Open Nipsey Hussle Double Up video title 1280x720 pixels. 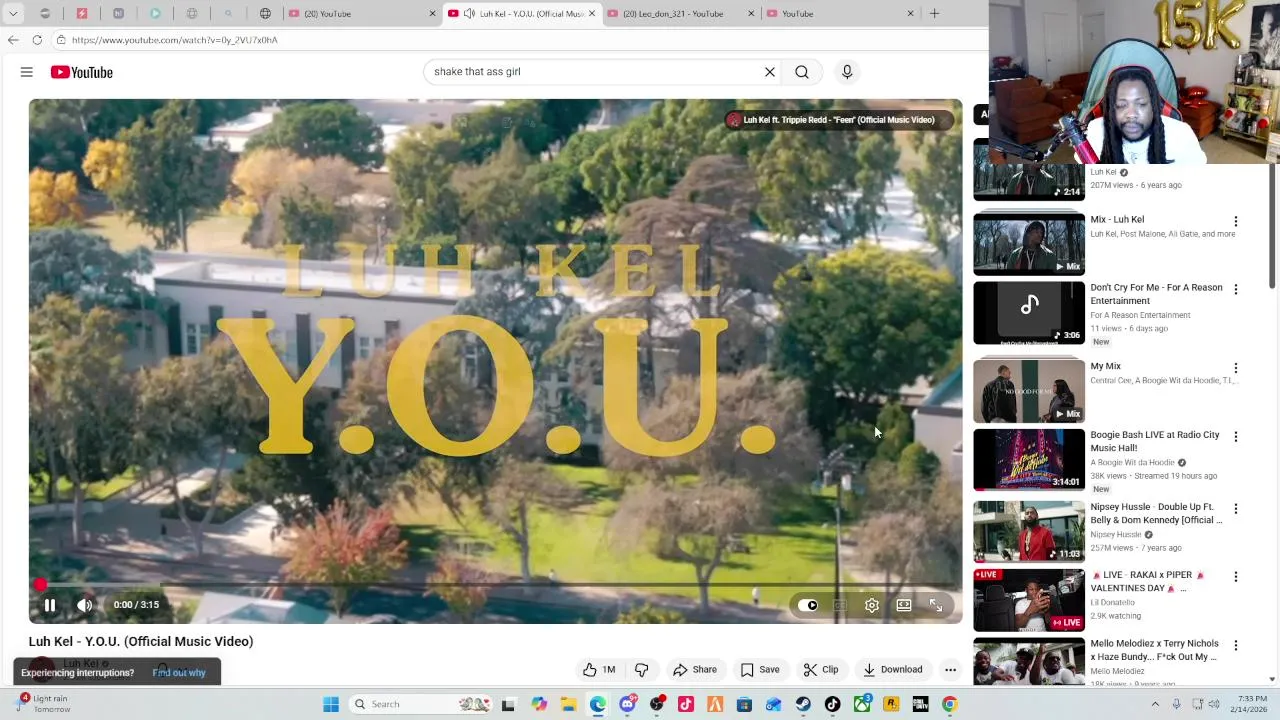pyautogui.click(x=1156, y=513)
